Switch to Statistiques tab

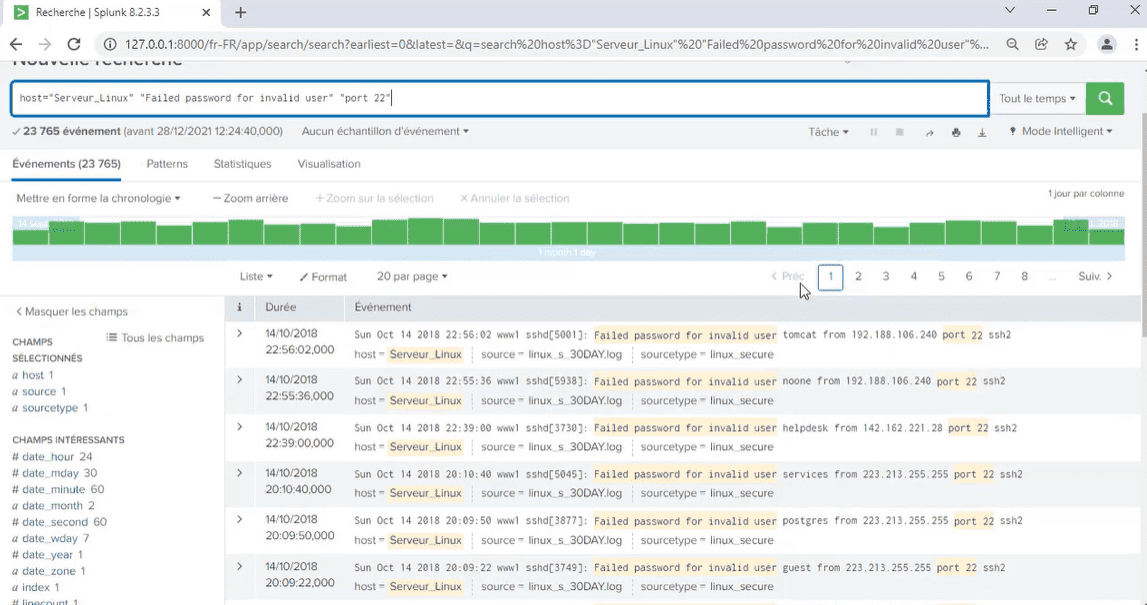coord(242,164)
